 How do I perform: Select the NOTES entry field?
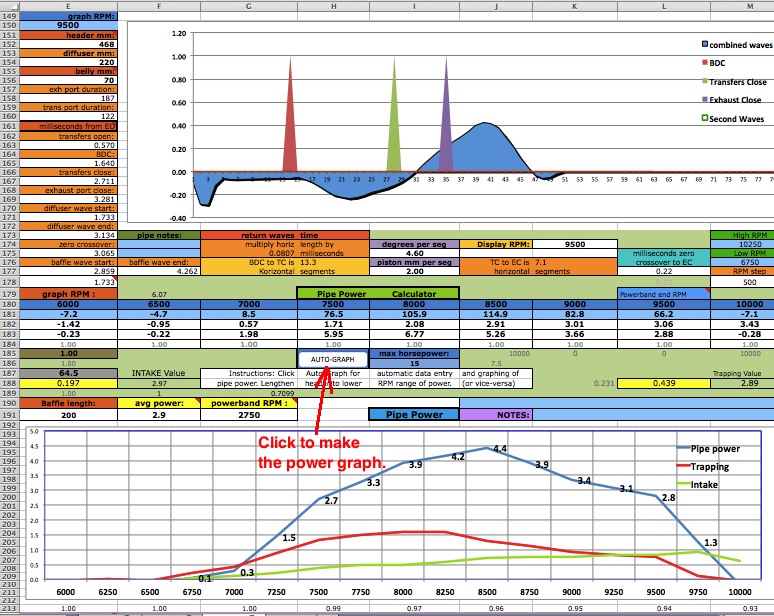pos(653,415)
